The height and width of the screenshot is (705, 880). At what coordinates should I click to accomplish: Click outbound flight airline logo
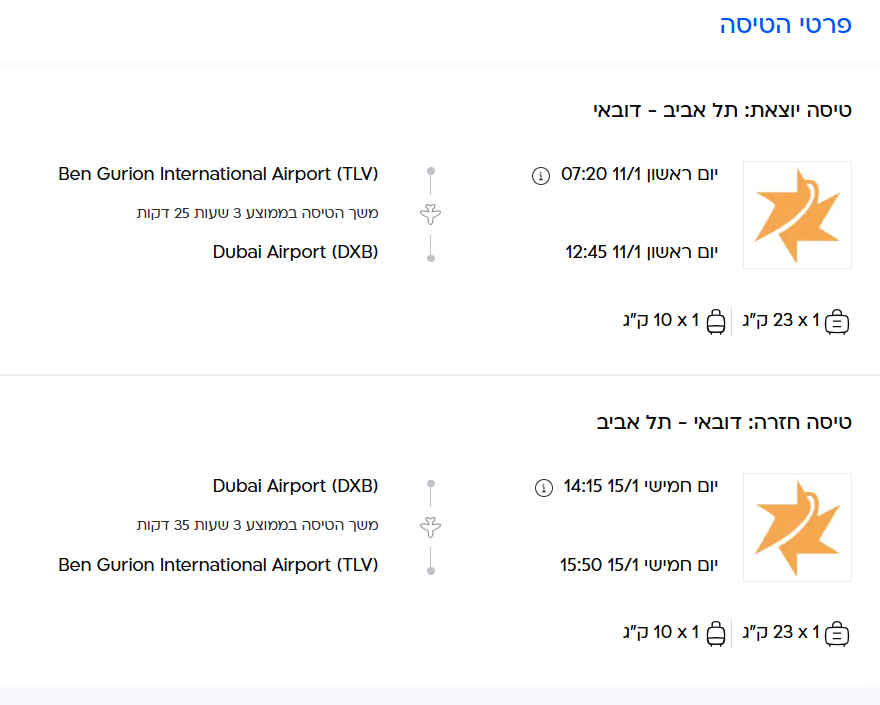(797, 215)
